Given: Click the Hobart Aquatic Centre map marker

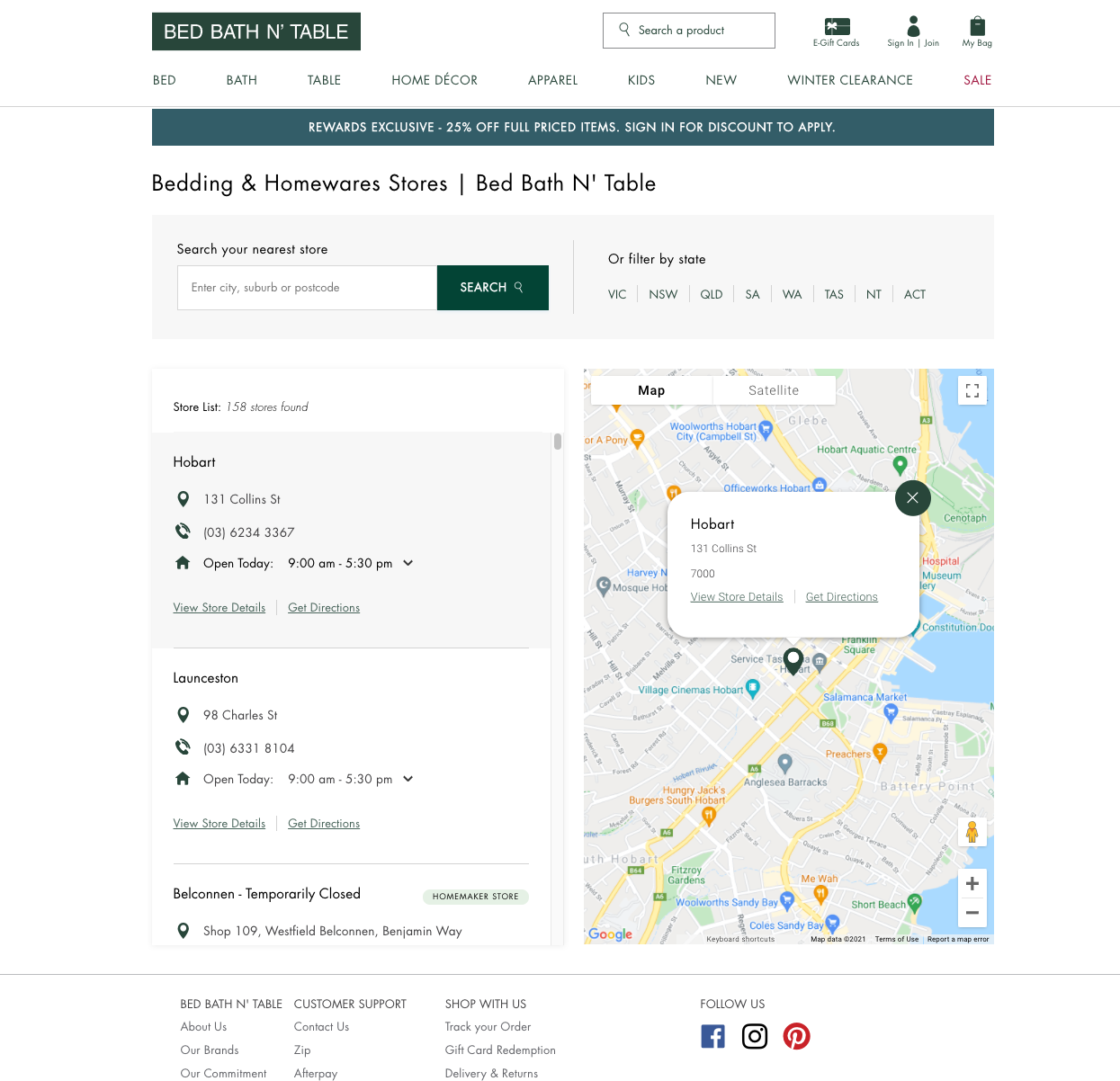Looking at the screenshot, I should pos(900,465).
